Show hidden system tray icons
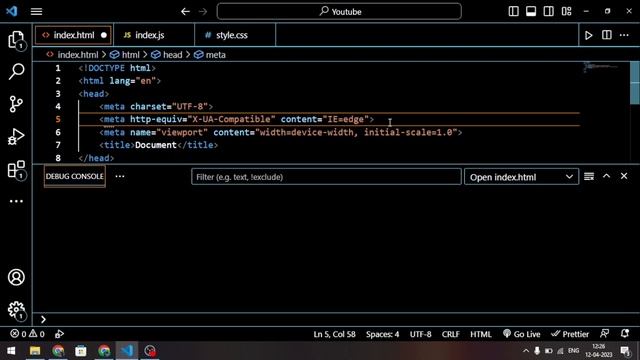This screenshot has height=360, width=640. [x=526, y=351]
